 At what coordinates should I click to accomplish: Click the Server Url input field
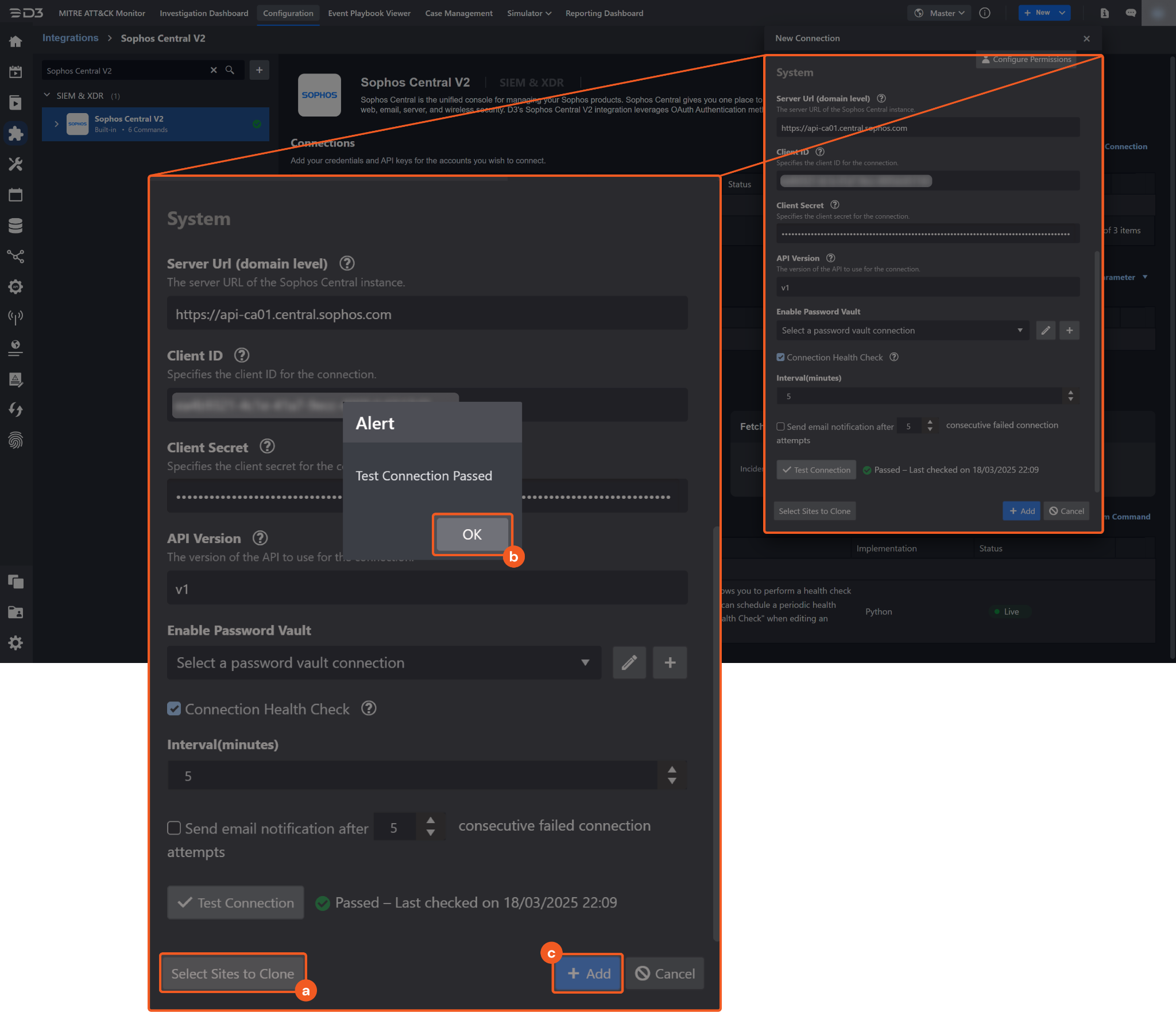(x=427, y=314)
